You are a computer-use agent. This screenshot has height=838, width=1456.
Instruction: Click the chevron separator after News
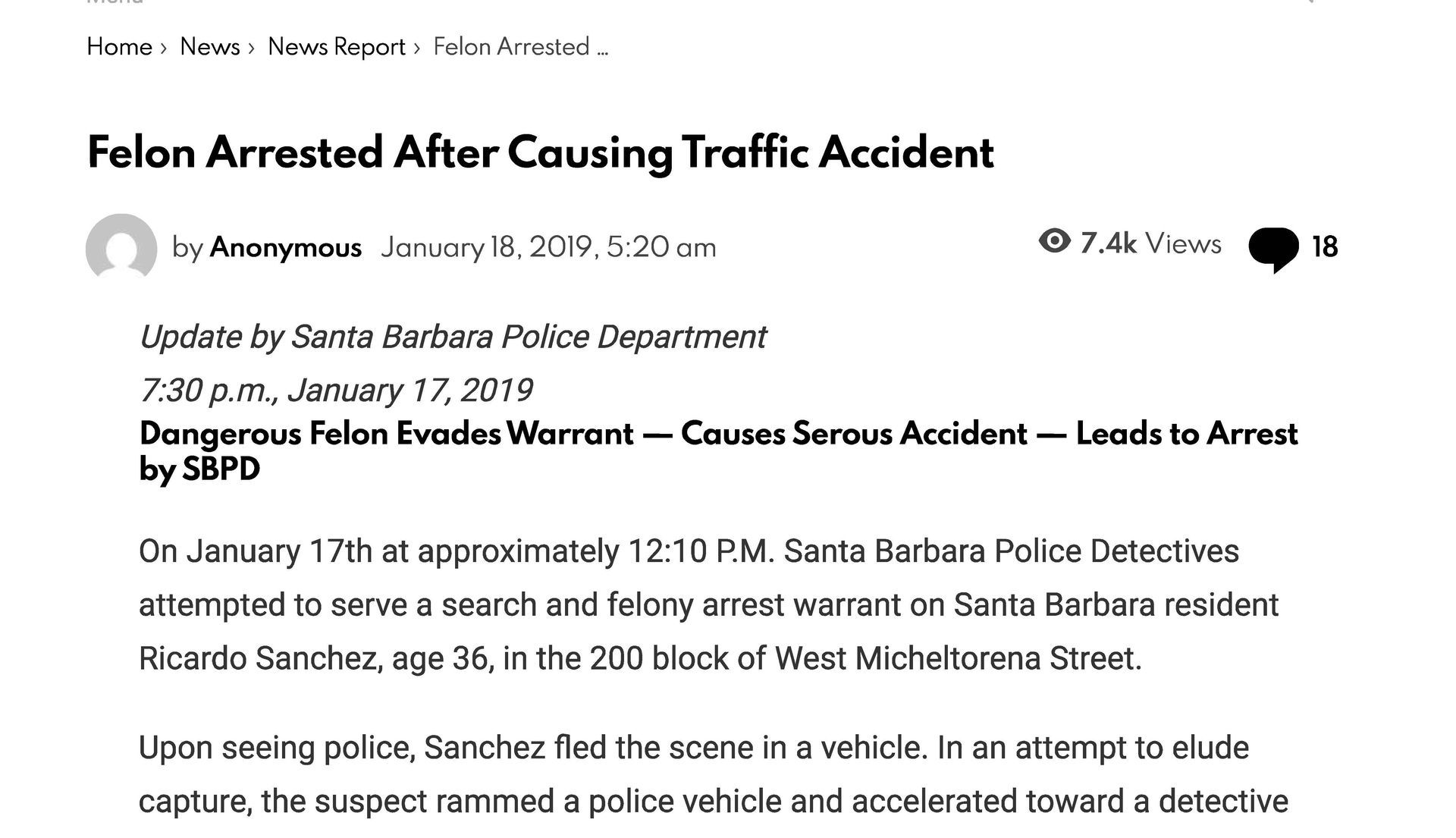pos(252,49)
